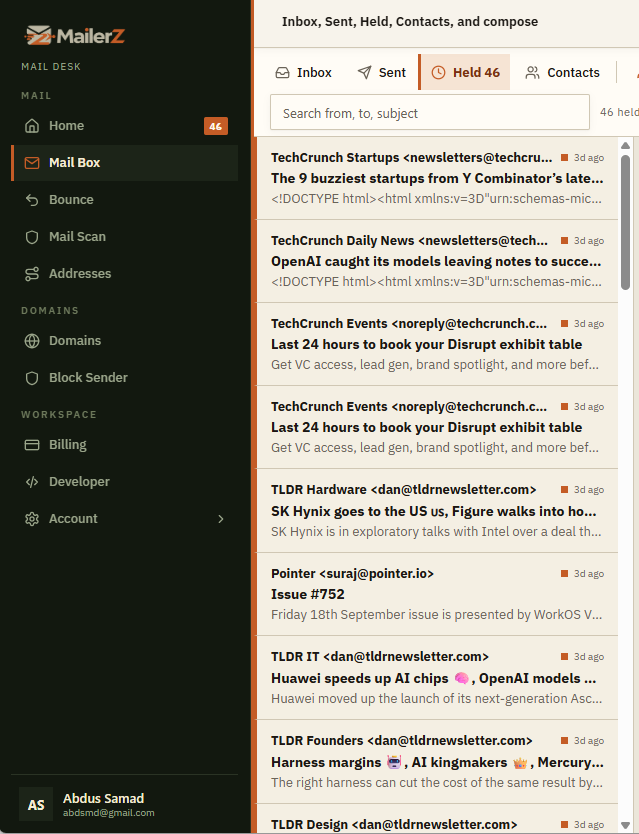Open the Account menu item
639x834 pixels.
(125, 519)
